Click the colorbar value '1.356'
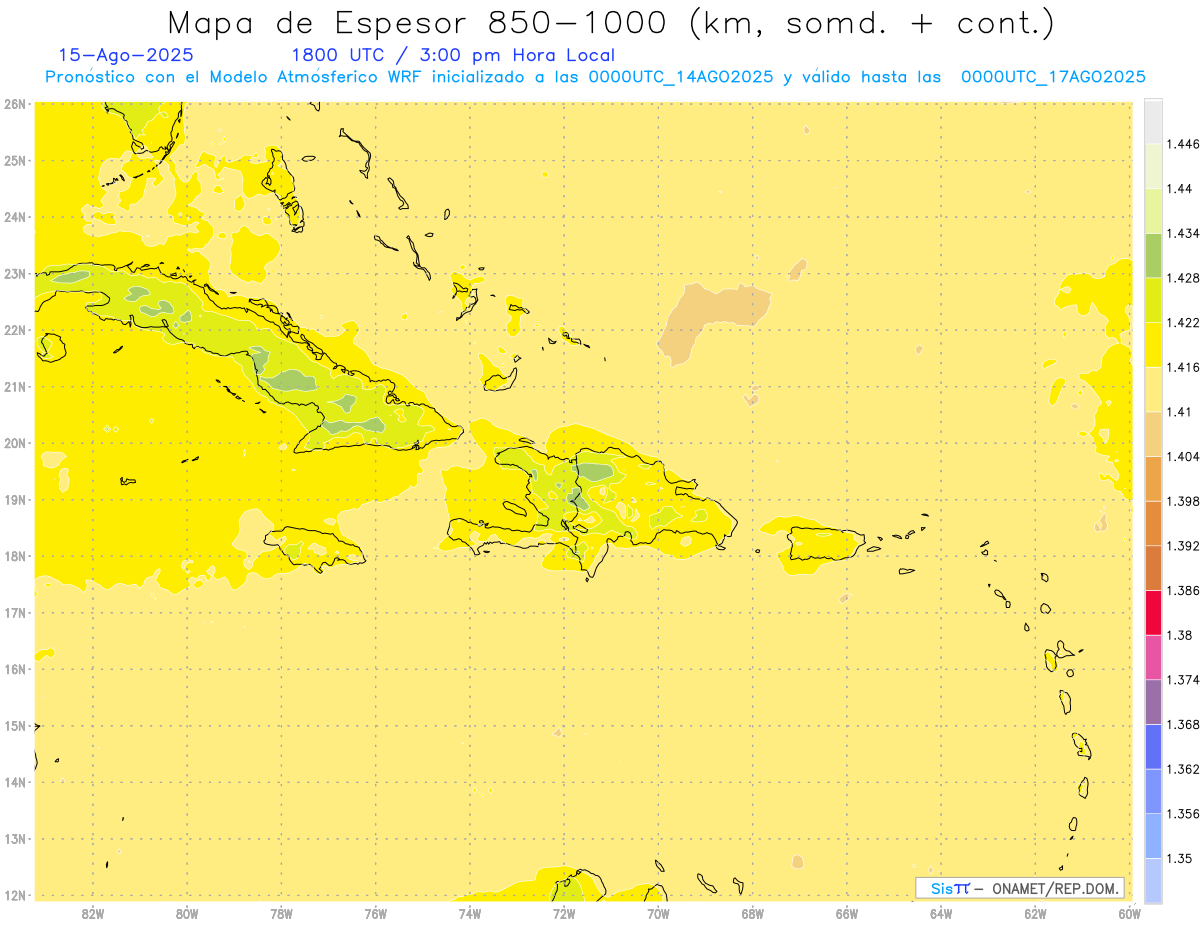Image resolution: width=1200 pixels, height=927 pixels. tap(1183, 814)
